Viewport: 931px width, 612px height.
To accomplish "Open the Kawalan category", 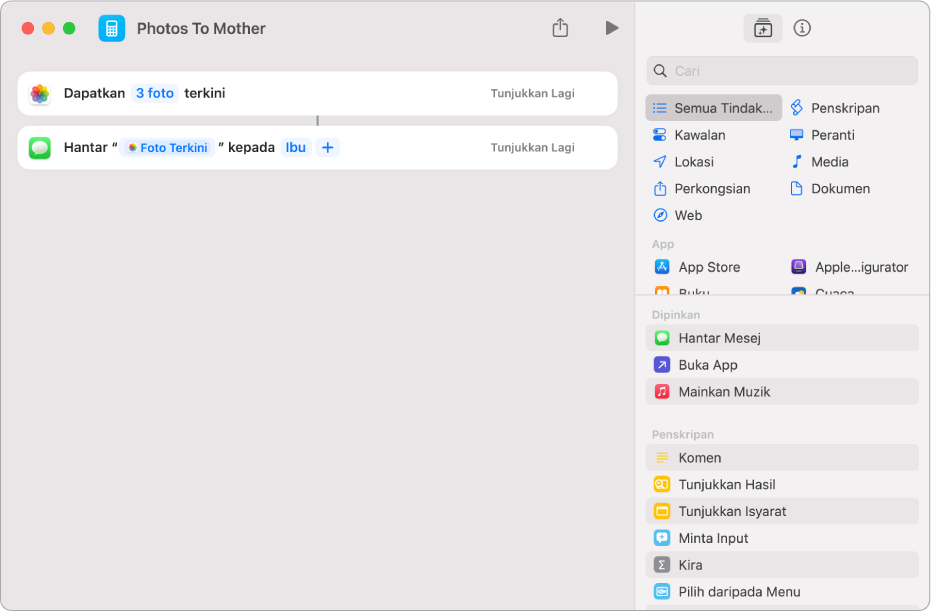I will click(699, 135).
